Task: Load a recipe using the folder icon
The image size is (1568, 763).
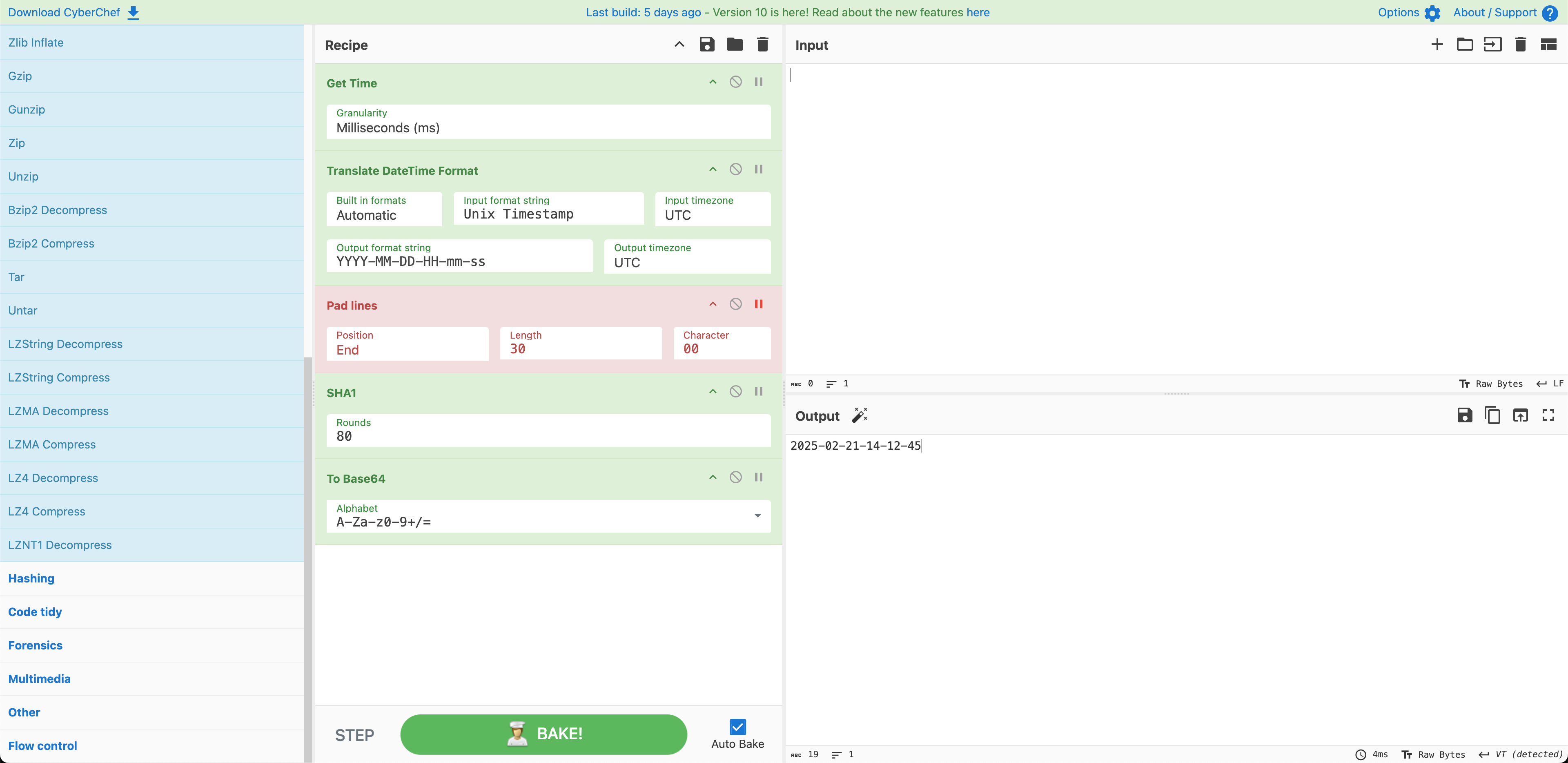Action: tap(735, 45)
